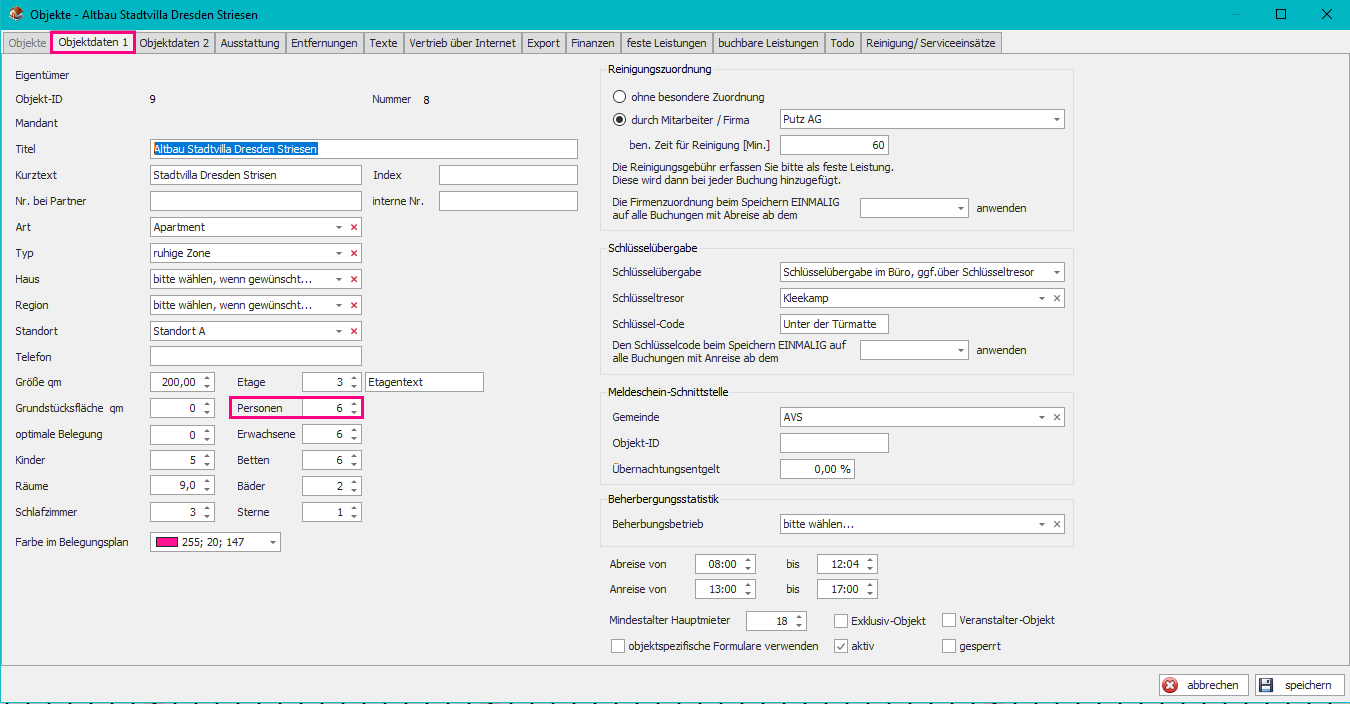Screen dimensions: 1350x704
Task: Click abbrechen to cancel changes
Action: [1203, 685]
